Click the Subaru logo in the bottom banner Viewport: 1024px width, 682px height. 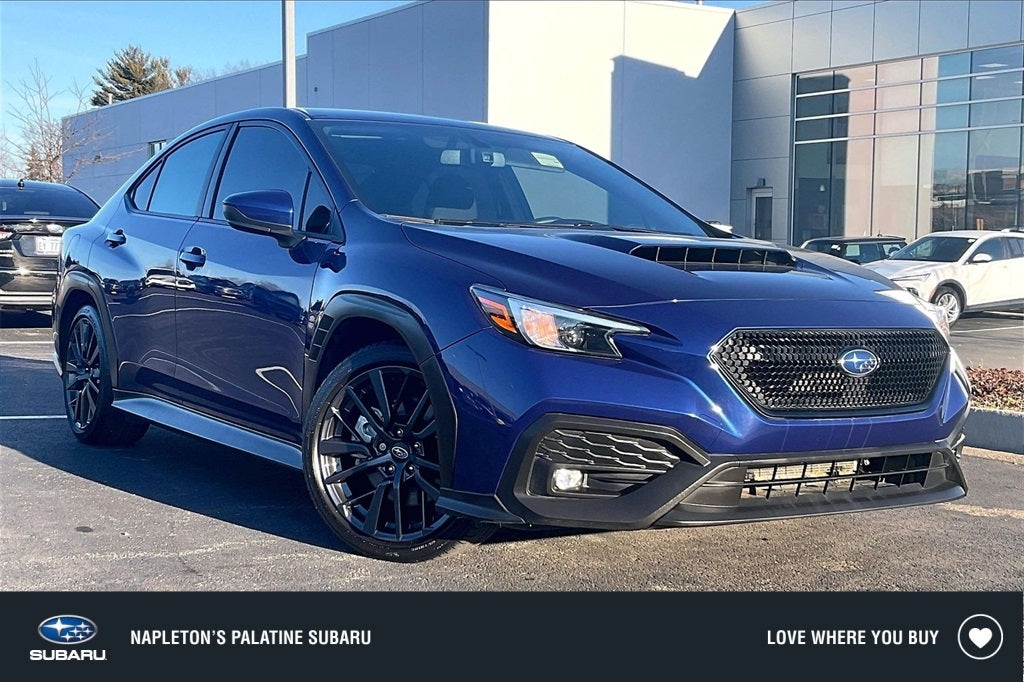point(67,630)
